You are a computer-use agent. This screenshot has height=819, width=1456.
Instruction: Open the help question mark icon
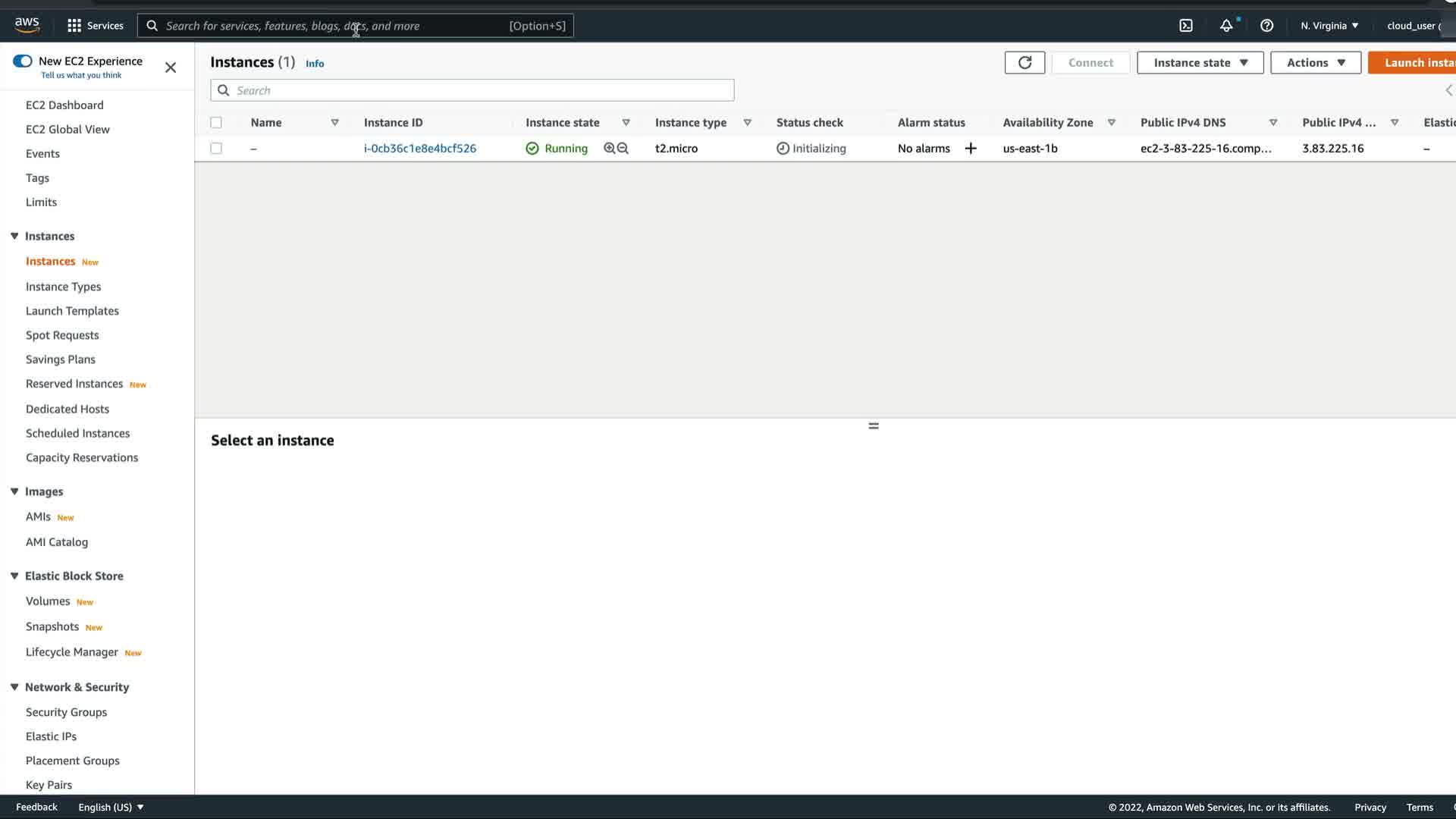click(x=1266, y=26)
